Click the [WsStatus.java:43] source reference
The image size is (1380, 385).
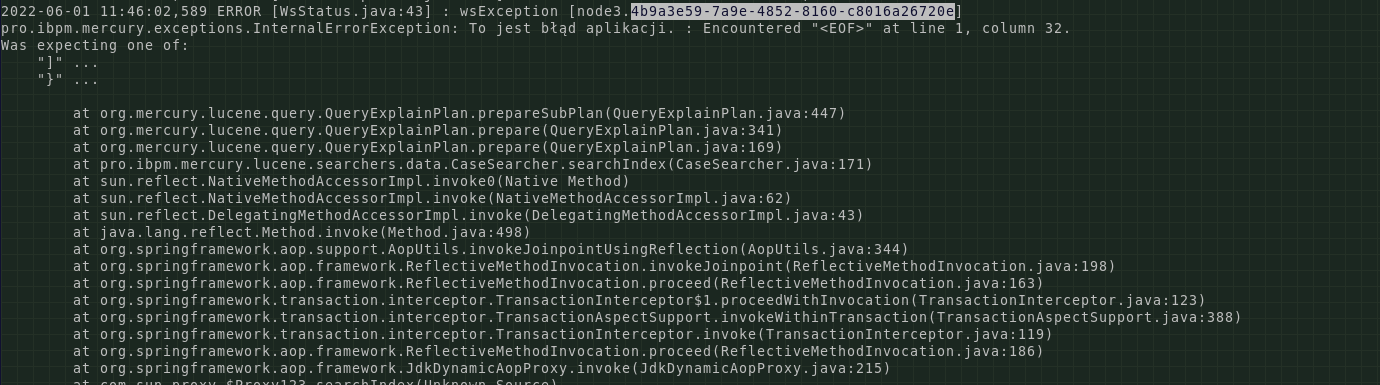[x=352, y=11]
